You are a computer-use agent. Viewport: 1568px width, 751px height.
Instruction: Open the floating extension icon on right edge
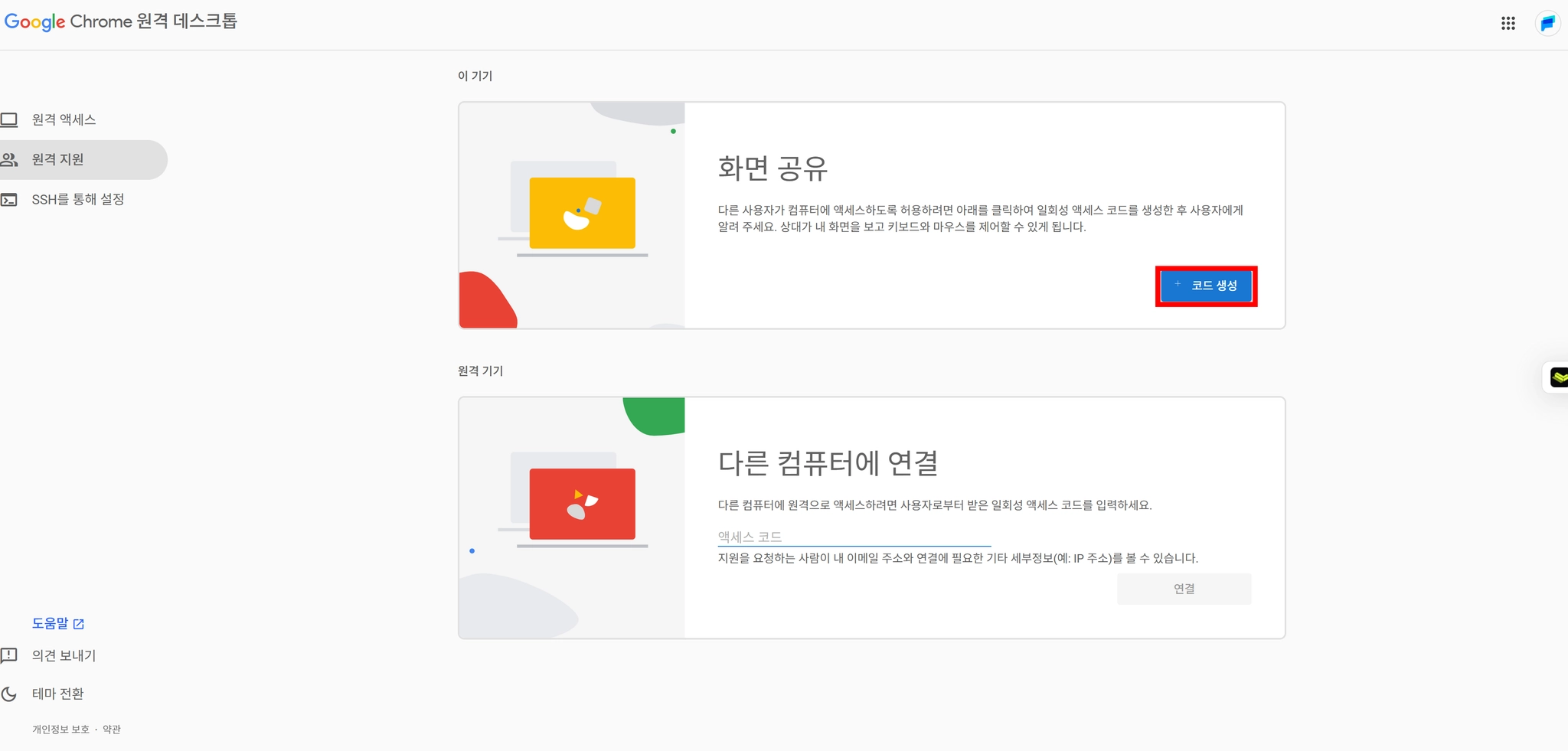[x=1557, y=377]
